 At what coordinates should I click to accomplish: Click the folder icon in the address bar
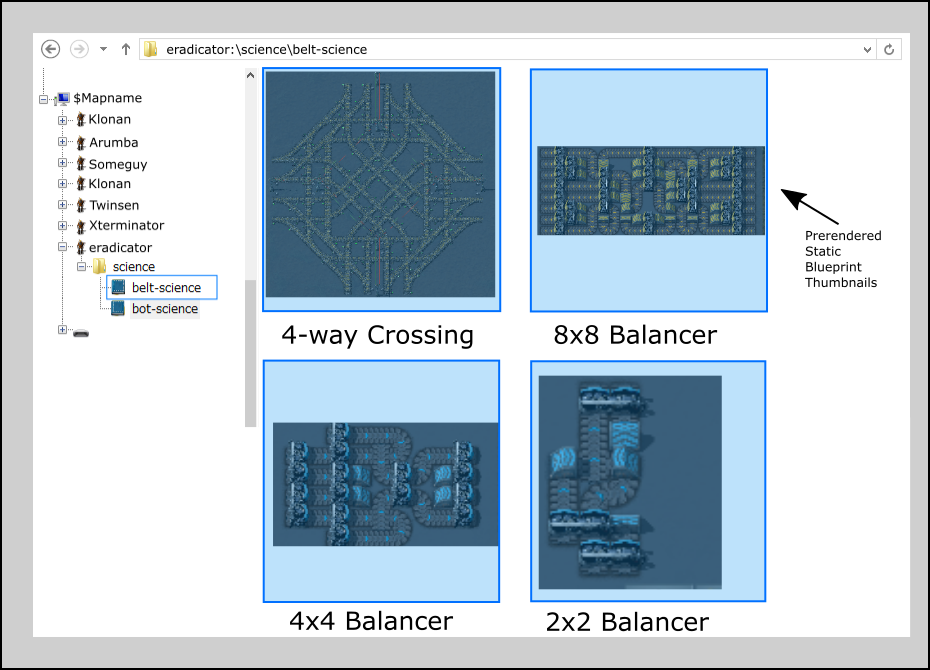coord(151,49)
